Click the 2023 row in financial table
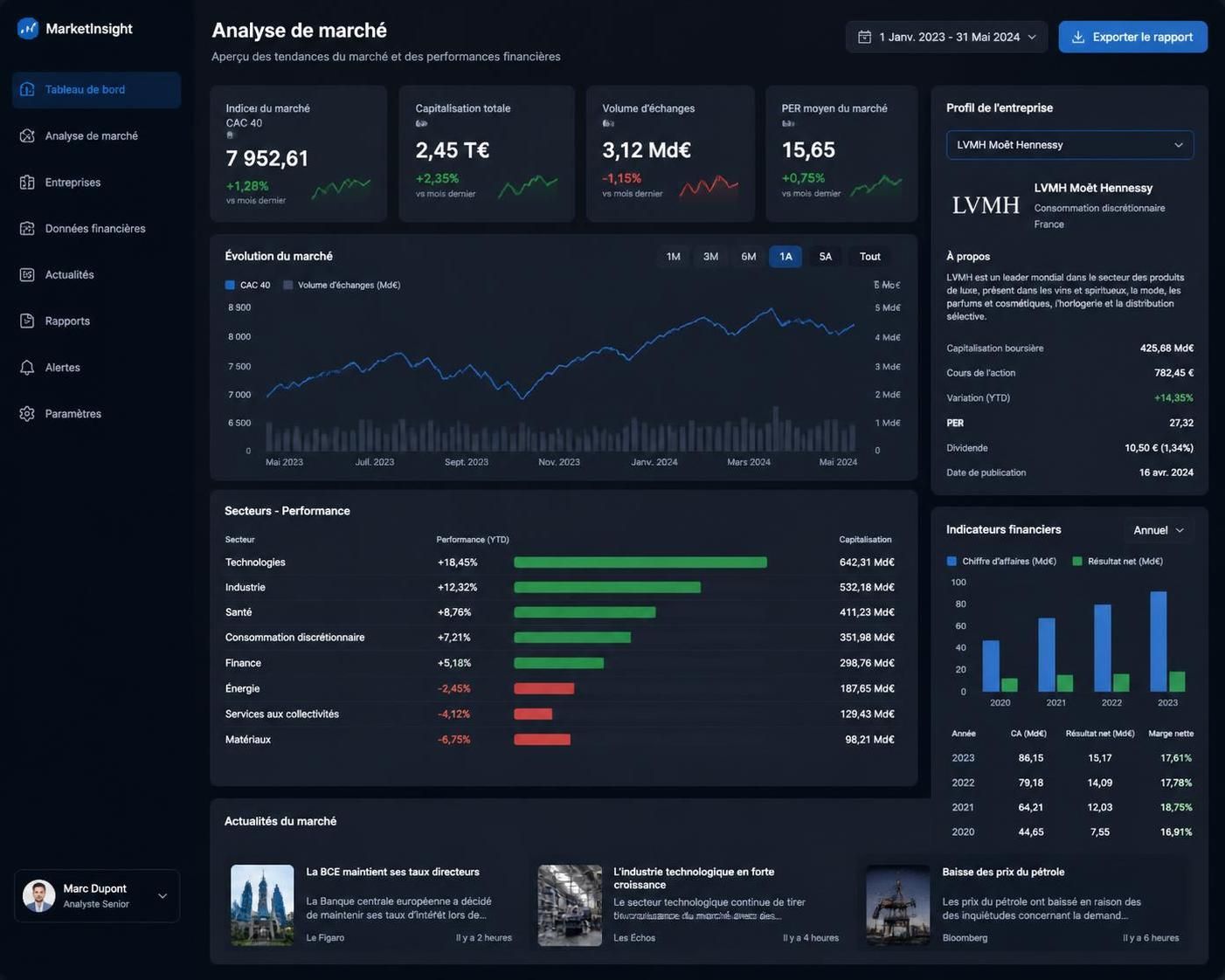Viewport: 1225px width, 980px height. (x=1071, y=758)
